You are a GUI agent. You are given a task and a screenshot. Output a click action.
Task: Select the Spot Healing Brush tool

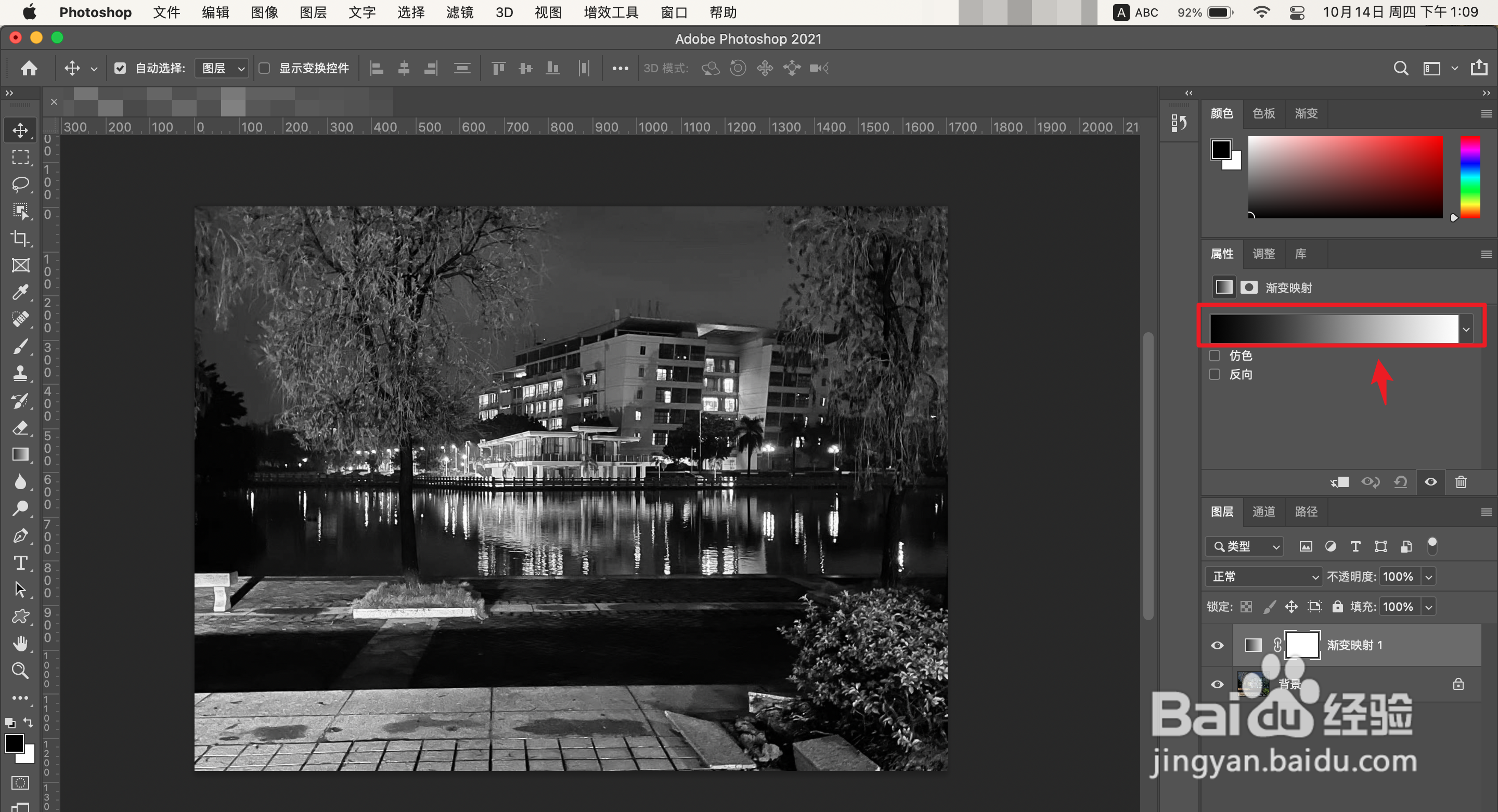click(x=20, y=319)
